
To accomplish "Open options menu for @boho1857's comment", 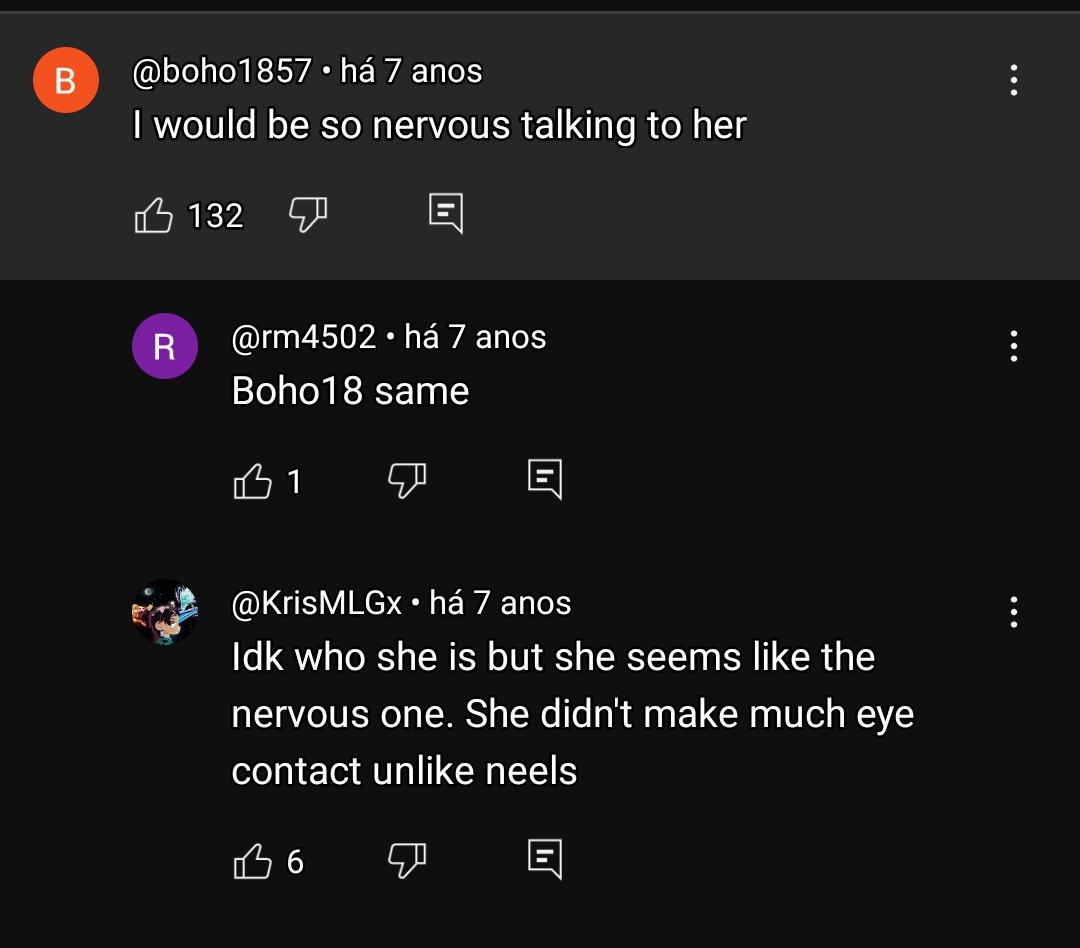I will (x=1013, y=80).
